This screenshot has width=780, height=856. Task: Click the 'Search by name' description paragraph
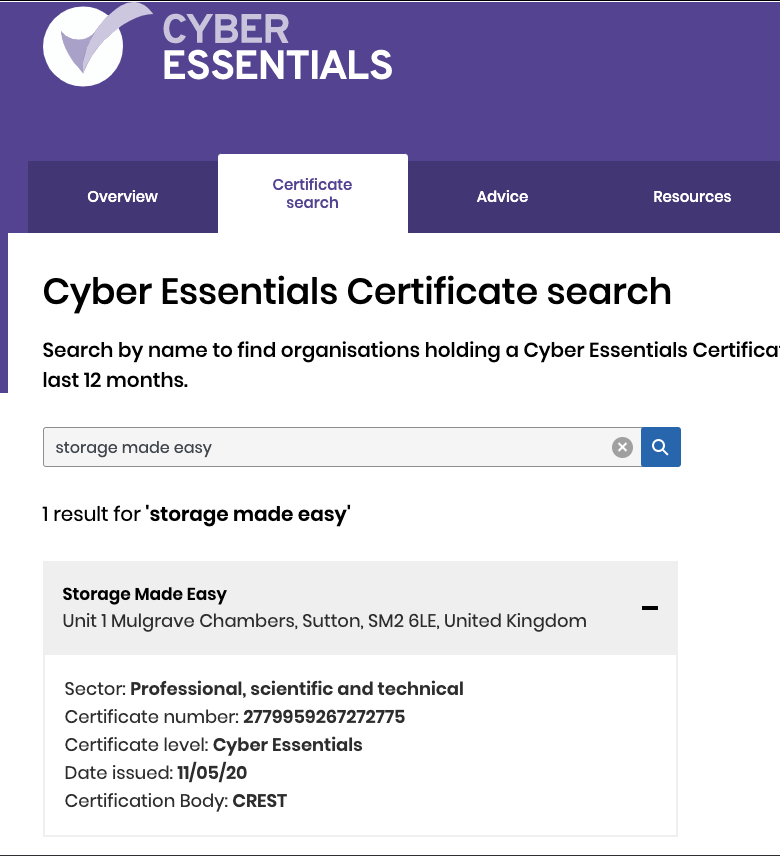tap(411, 365)
